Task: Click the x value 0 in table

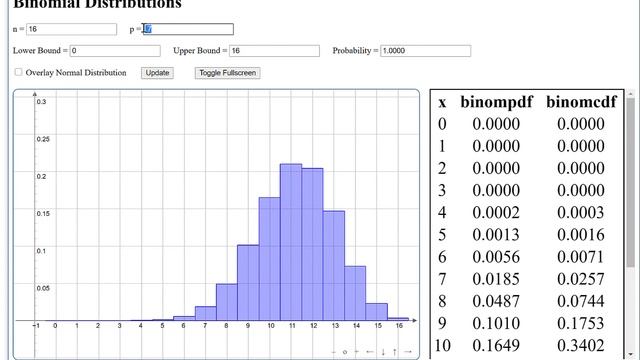Action: click(442, 124)
